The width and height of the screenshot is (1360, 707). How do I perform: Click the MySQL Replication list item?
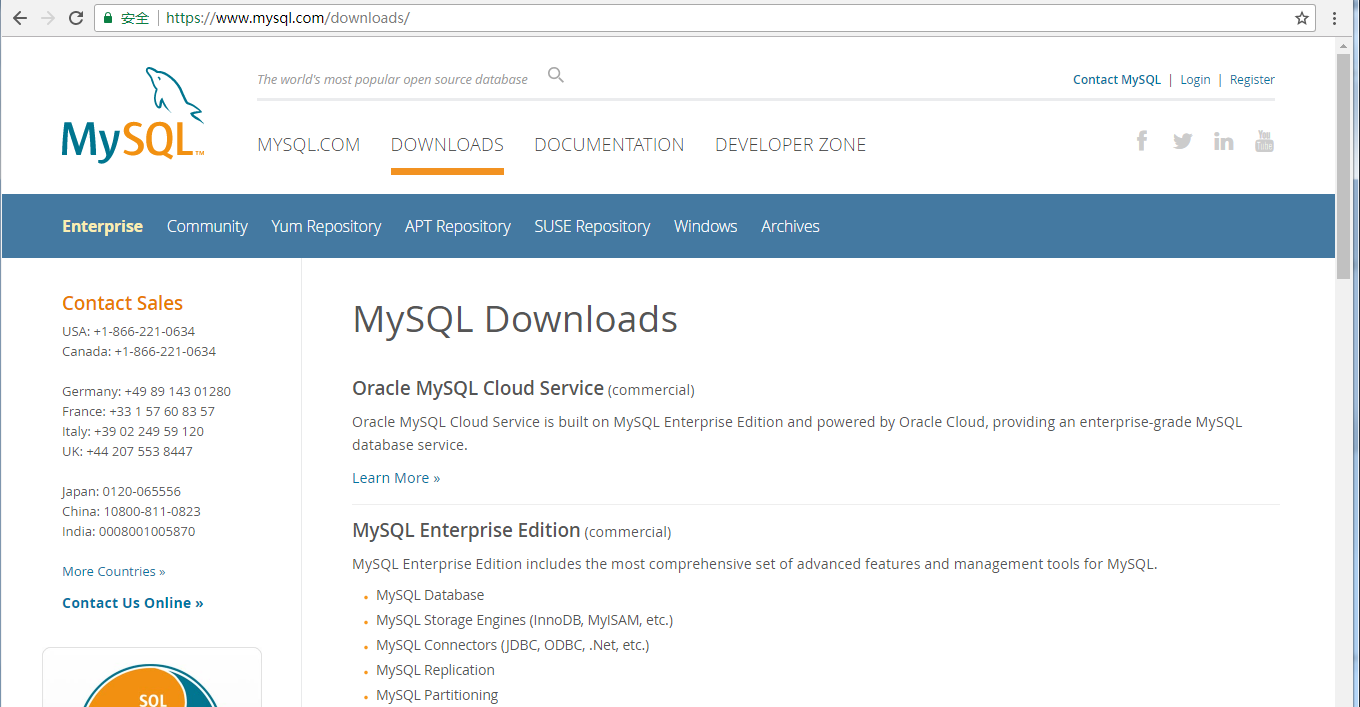(435, 670)
